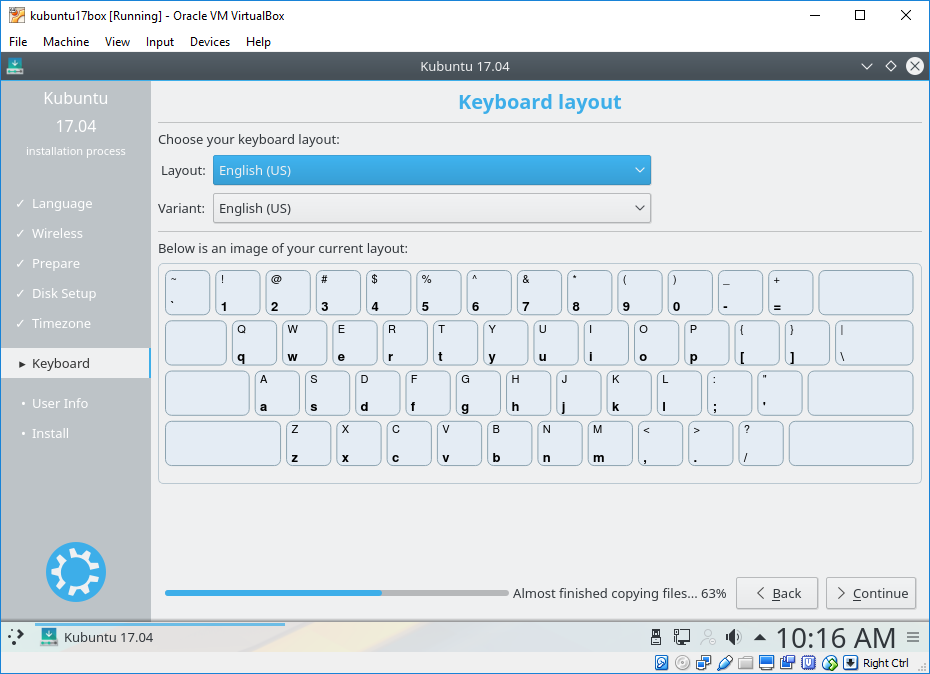Click the copying files progress bar

[x=336, y=593]
